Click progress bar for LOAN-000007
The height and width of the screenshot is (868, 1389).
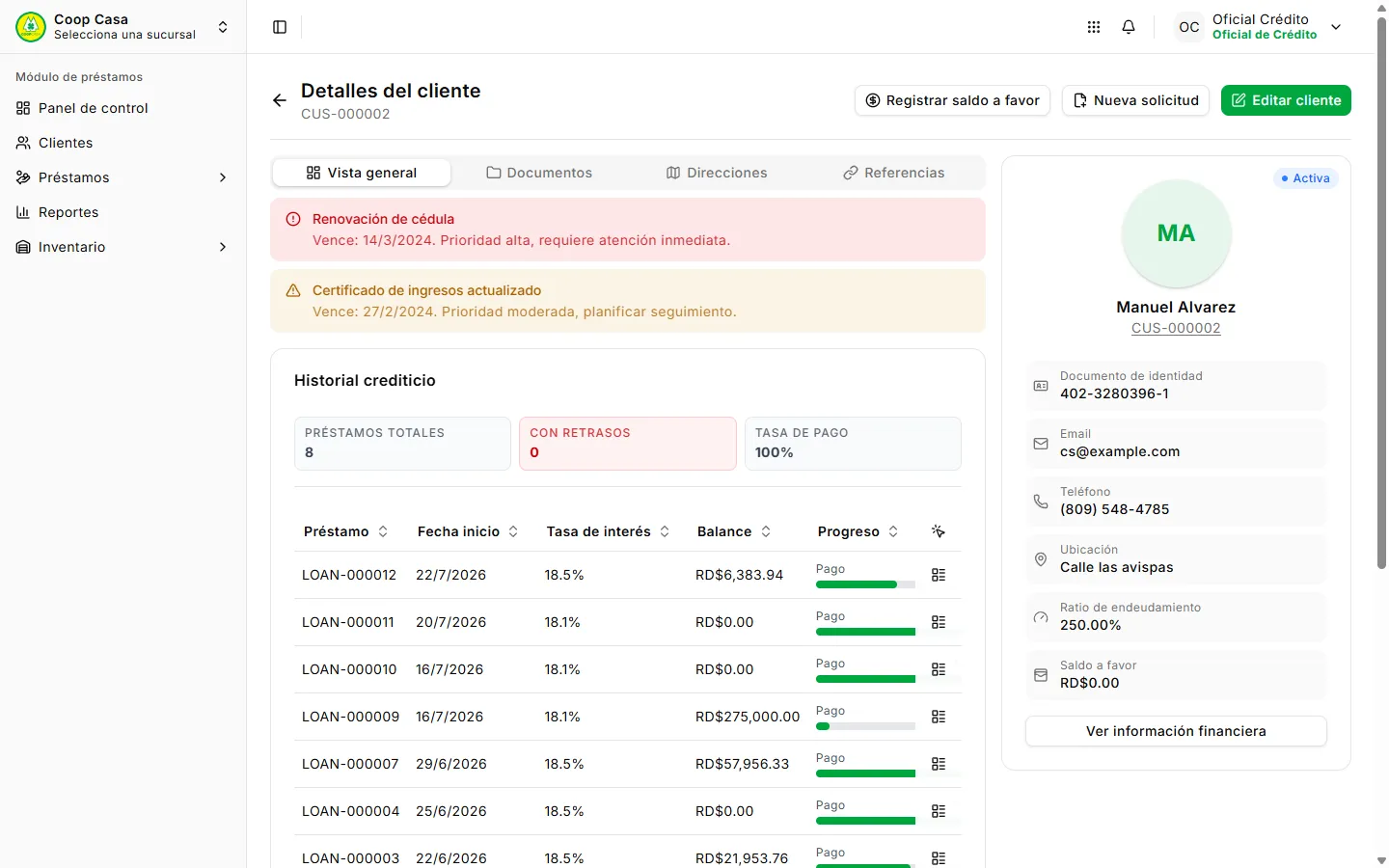click(x=865, y=773)
